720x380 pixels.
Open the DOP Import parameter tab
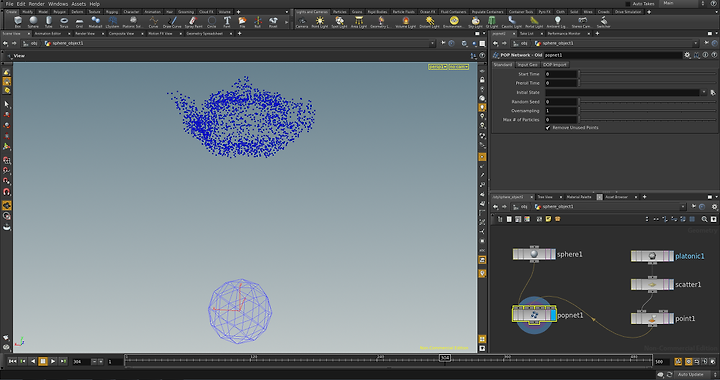click(555, 65)
